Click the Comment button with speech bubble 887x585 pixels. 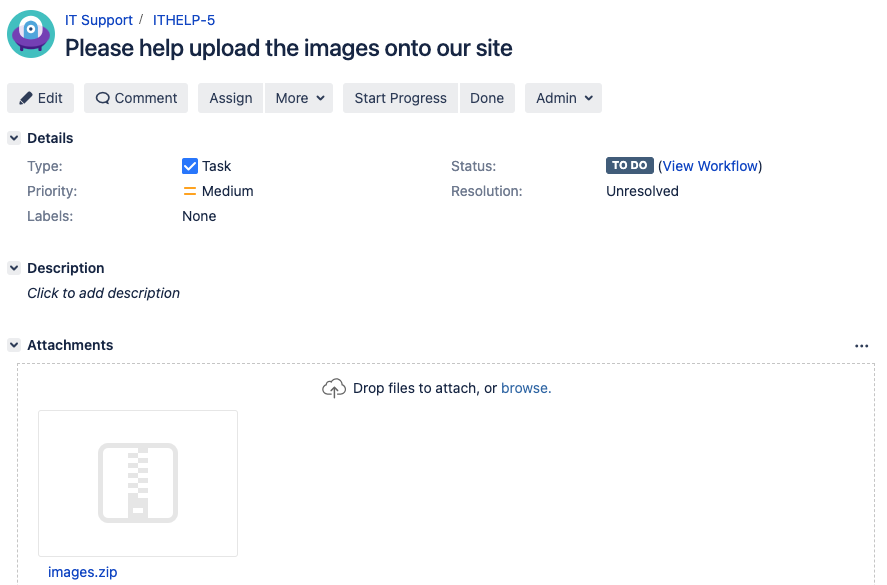pyautogui.click(x=136, y=98)
